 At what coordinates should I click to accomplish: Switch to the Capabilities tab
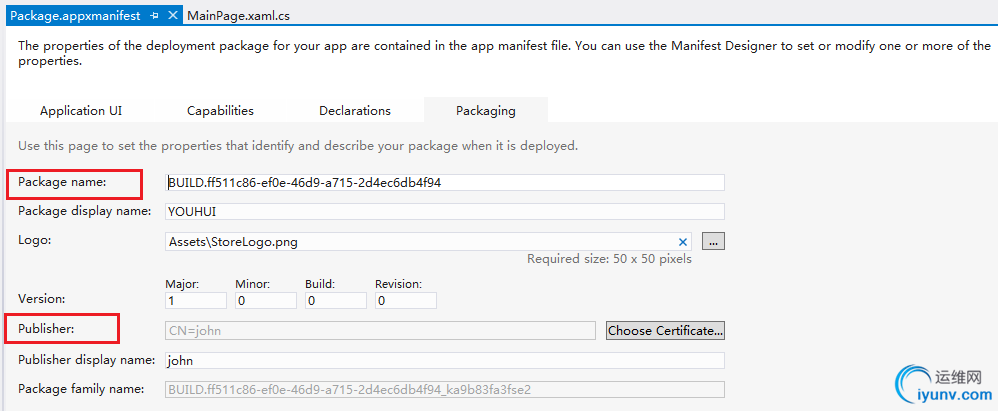(x=220, y=111)
